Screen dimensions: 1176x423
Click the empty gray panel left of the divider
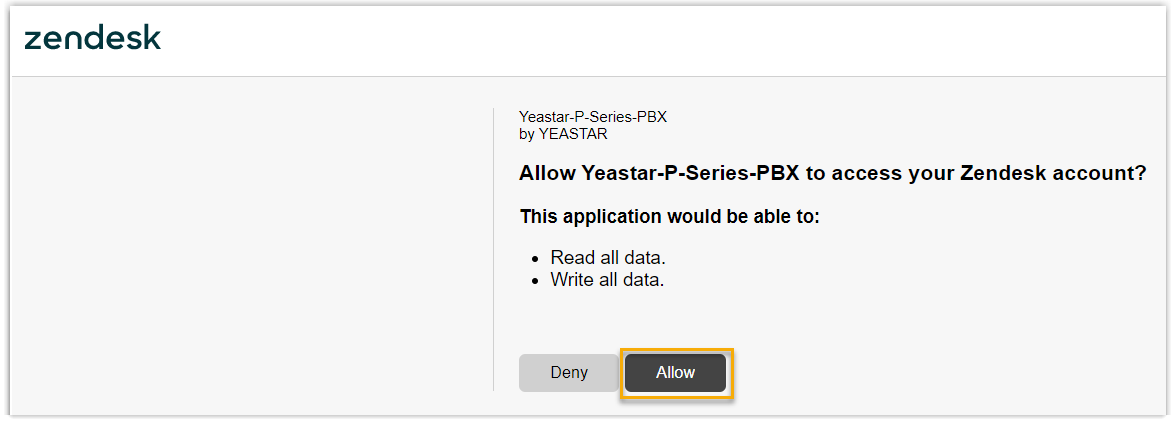point(250,250)
